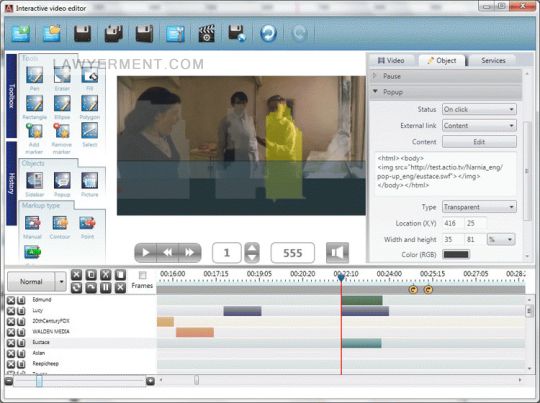Switch to the Services tab
The height and width of the screenshot is (403, 540).
point(493,61)
